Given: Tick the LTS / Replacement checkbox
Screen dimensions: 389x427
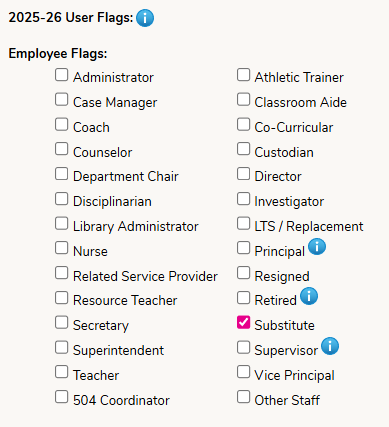Looking at the screenshot, I should click(x=243, y=223).
